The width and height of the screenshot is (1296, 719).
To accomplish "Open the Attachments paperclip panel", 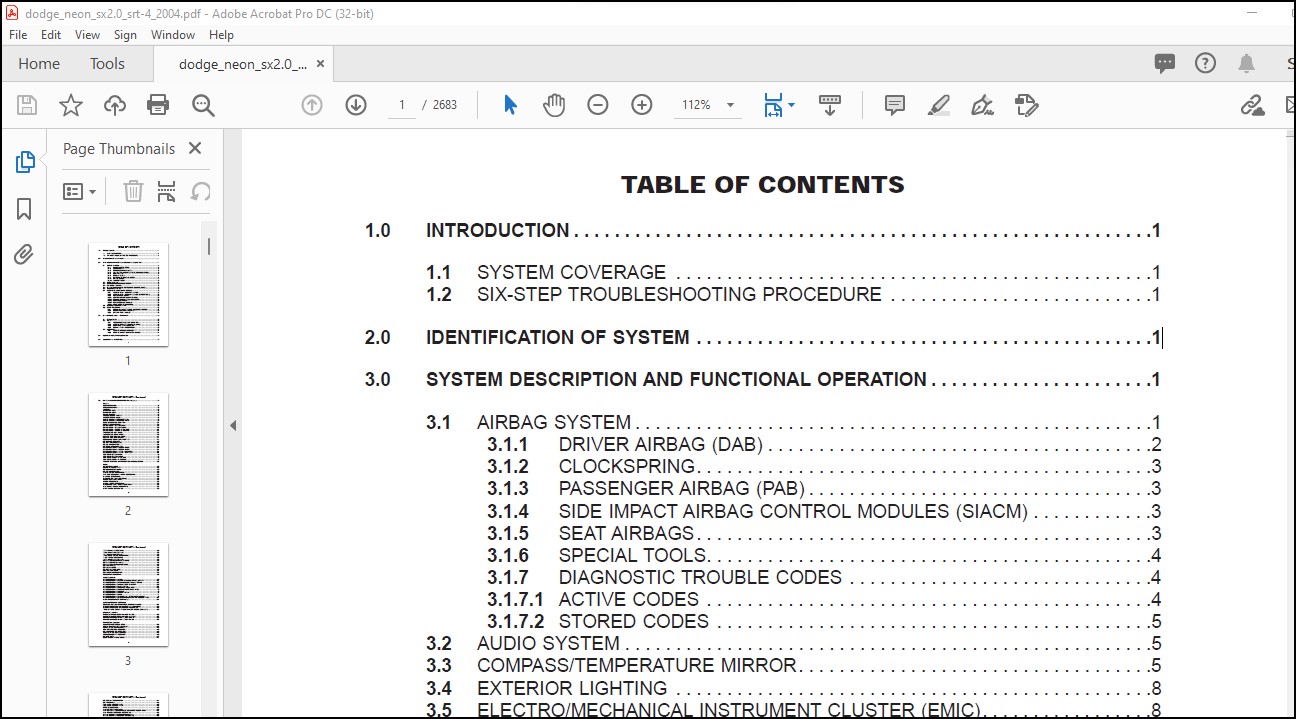I will coord(25,255).
